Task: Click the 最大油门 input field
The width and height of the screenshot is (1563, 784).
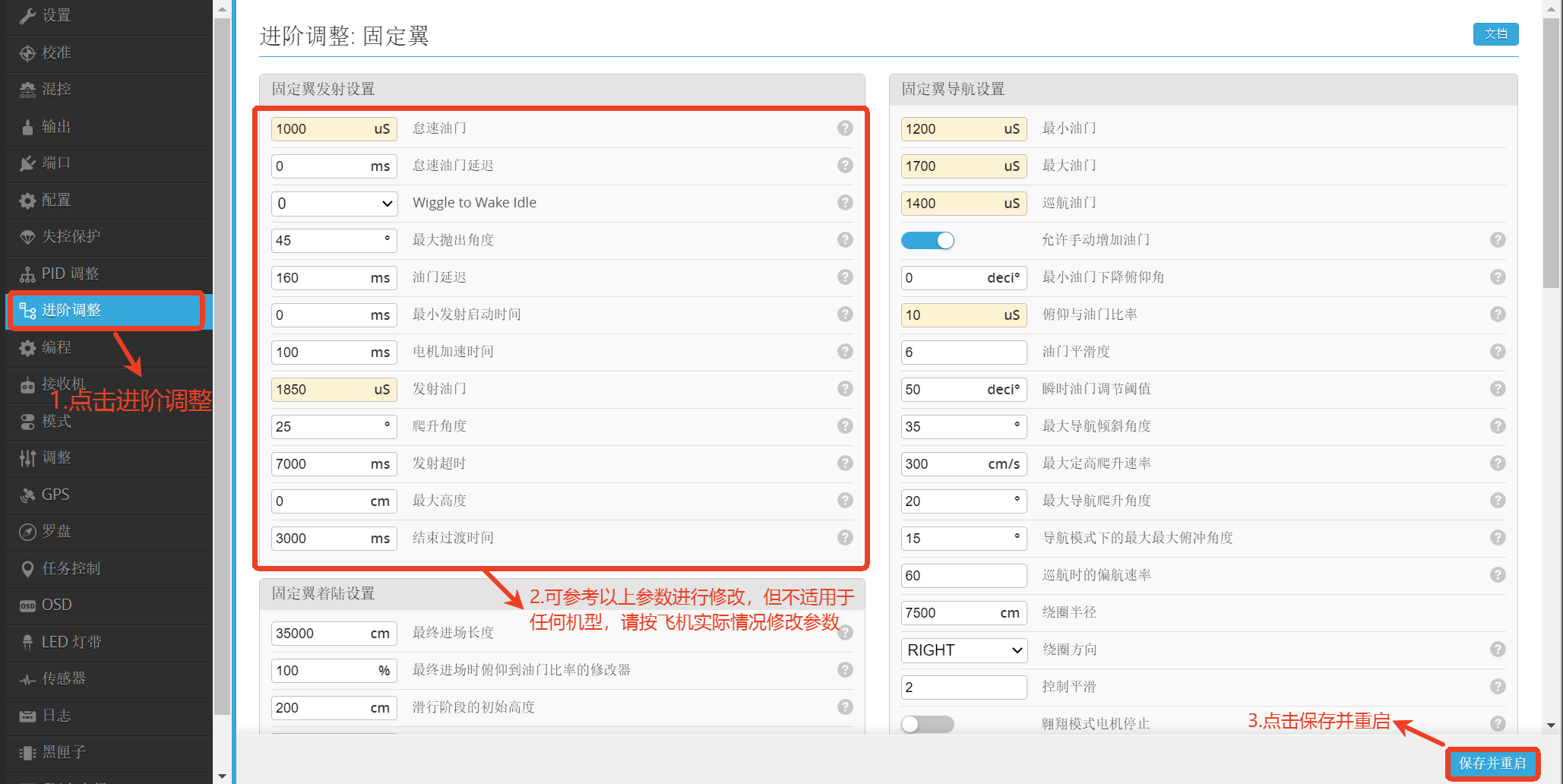Action: (964, 166)
